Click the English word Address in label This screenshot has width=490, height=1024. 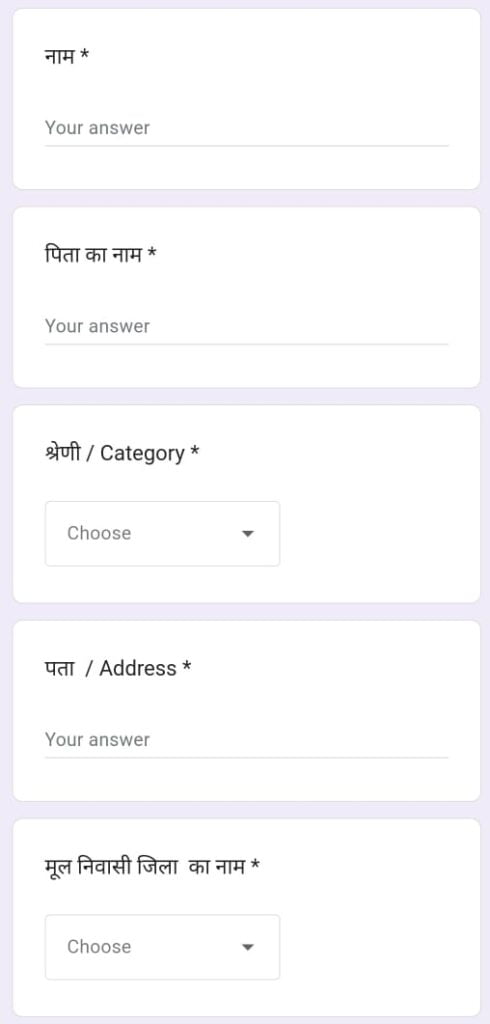click(138, 669)
